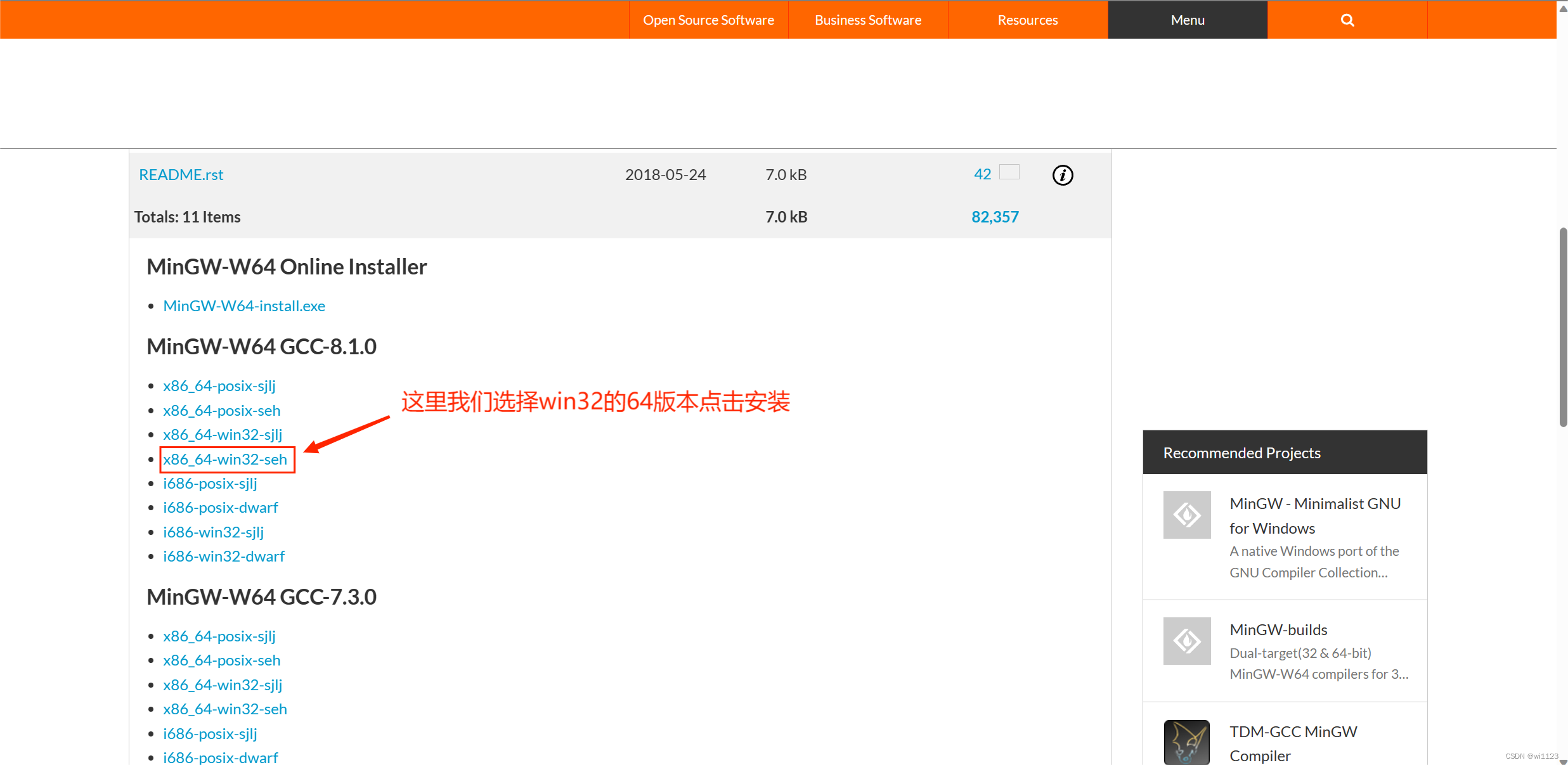1568x765 pixels.
Task: Click MinGW-builds project logo icon
Action: (1187, 641)
